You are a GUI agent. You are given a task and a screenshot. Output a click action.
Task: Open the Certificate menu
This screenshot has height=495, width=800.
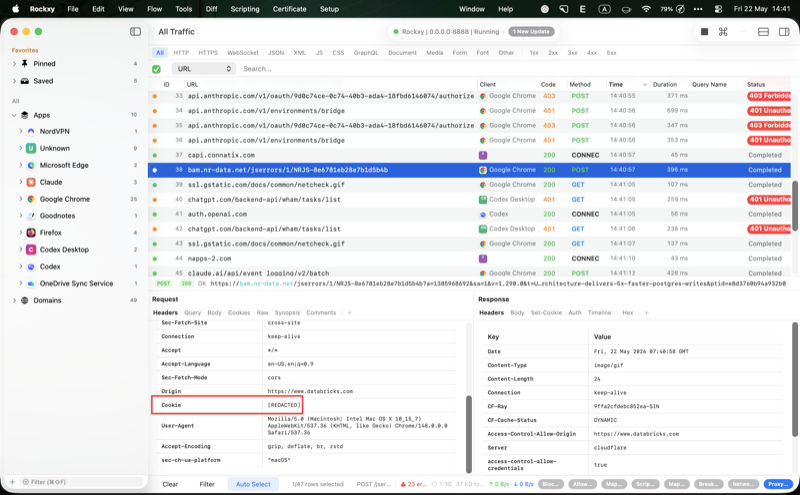coord(289,9)
